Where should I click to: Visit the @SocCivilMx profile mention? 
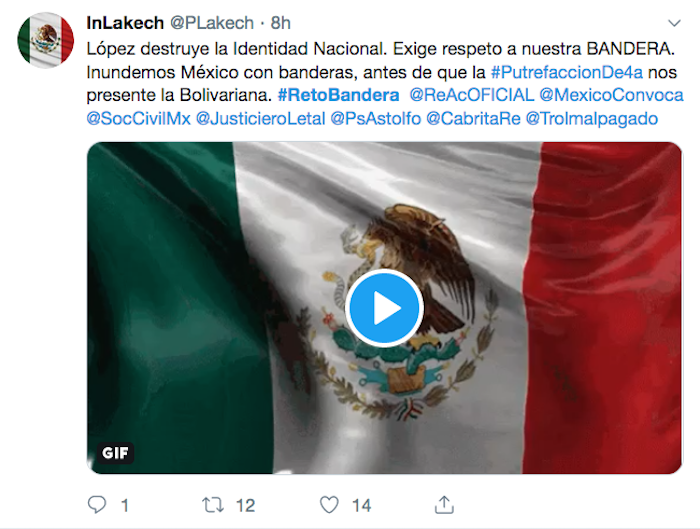tap(138, 119)
